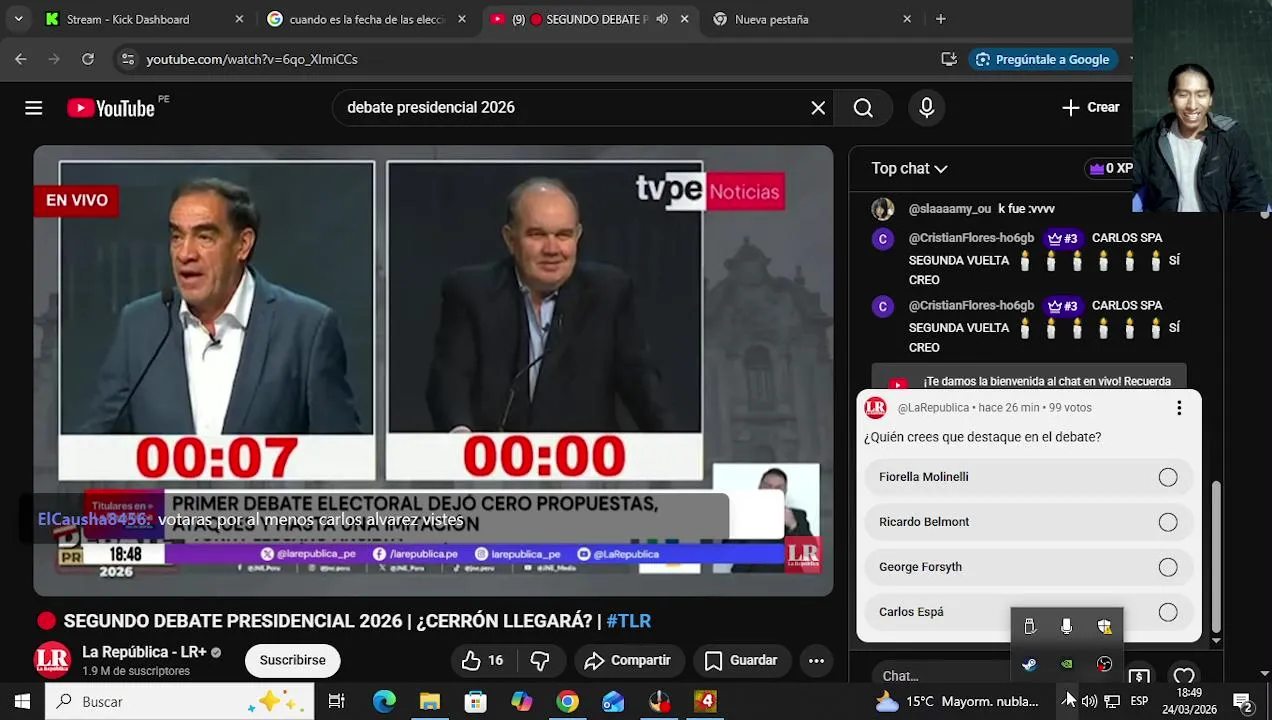Open tab search dropdown arrow
The height and width of the screenshot is (720, 1272).
(x=18, y=19)
